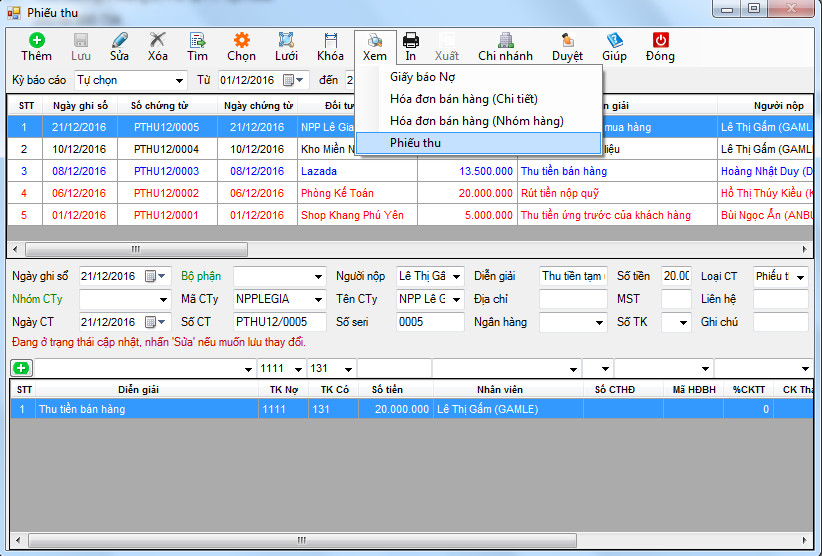Choose Hóa đơn bán hàng (Nhóm hàng)
The height and width of the screenshot is (556, 822).
pyautogui.click(x=477, y=121)
